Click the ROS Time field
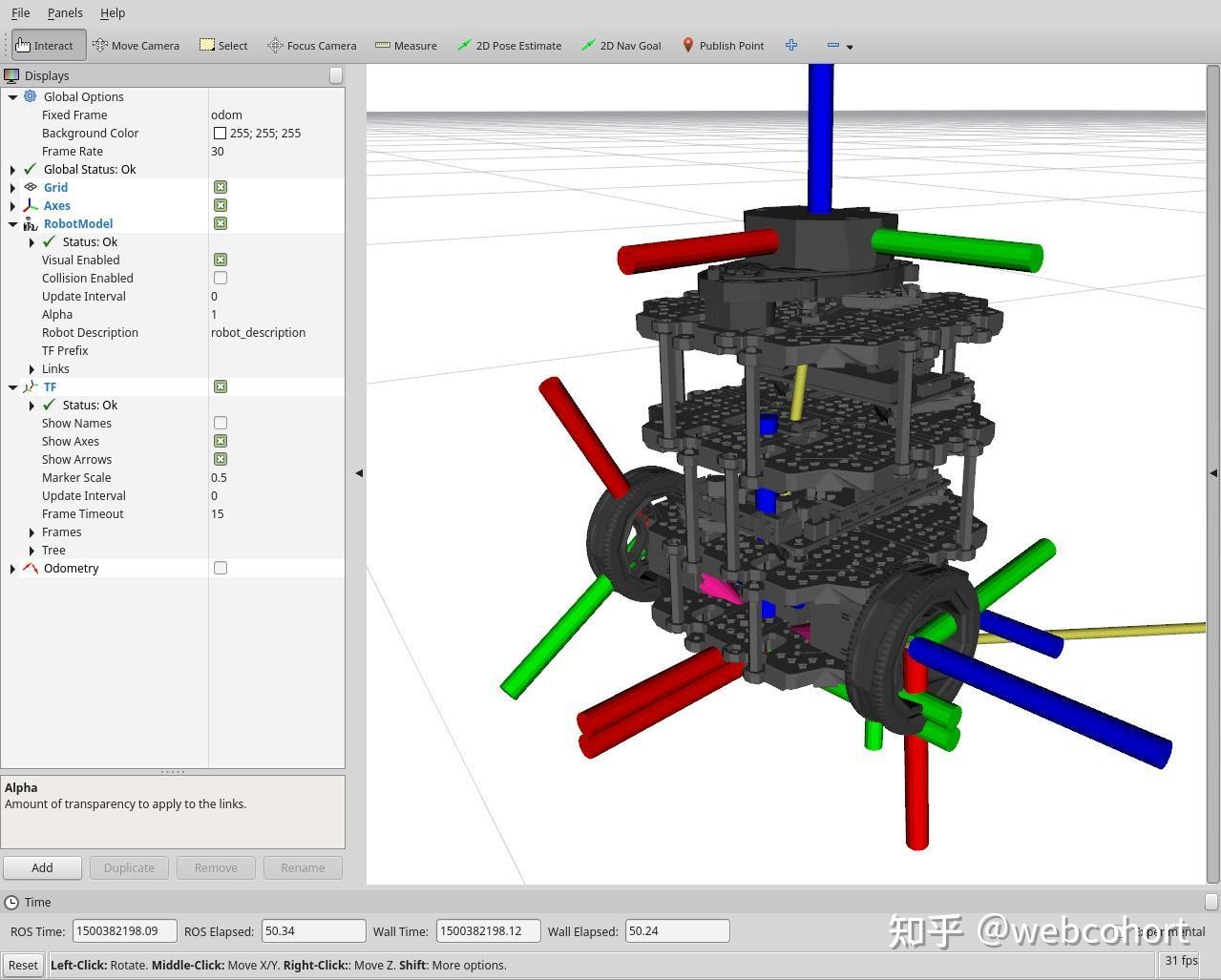 tap(124, 930)
